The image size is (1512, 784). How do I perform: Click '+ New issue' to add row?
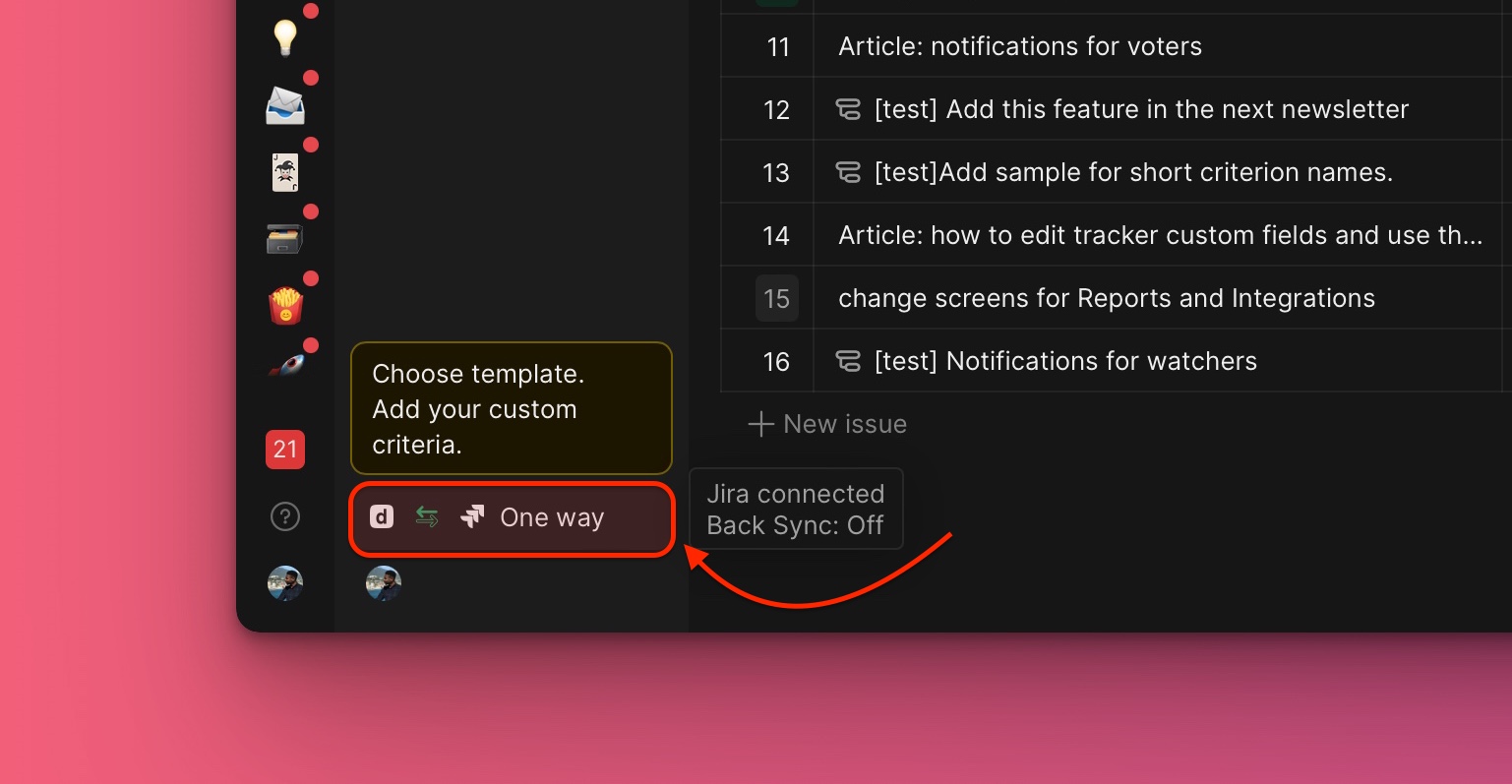pos(827,424)
